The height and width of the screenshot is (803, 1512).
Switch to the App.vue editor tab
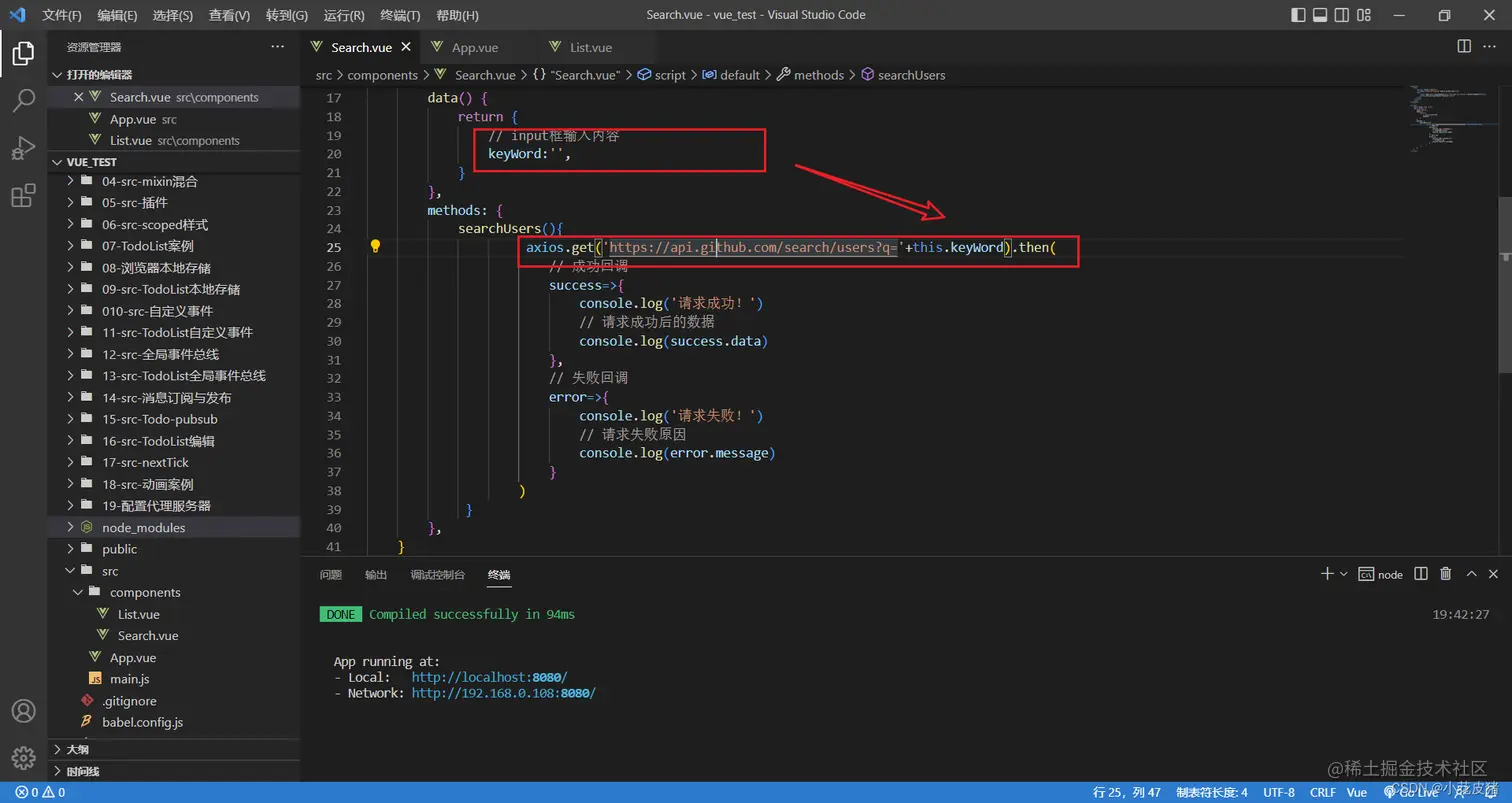[475, 47]
